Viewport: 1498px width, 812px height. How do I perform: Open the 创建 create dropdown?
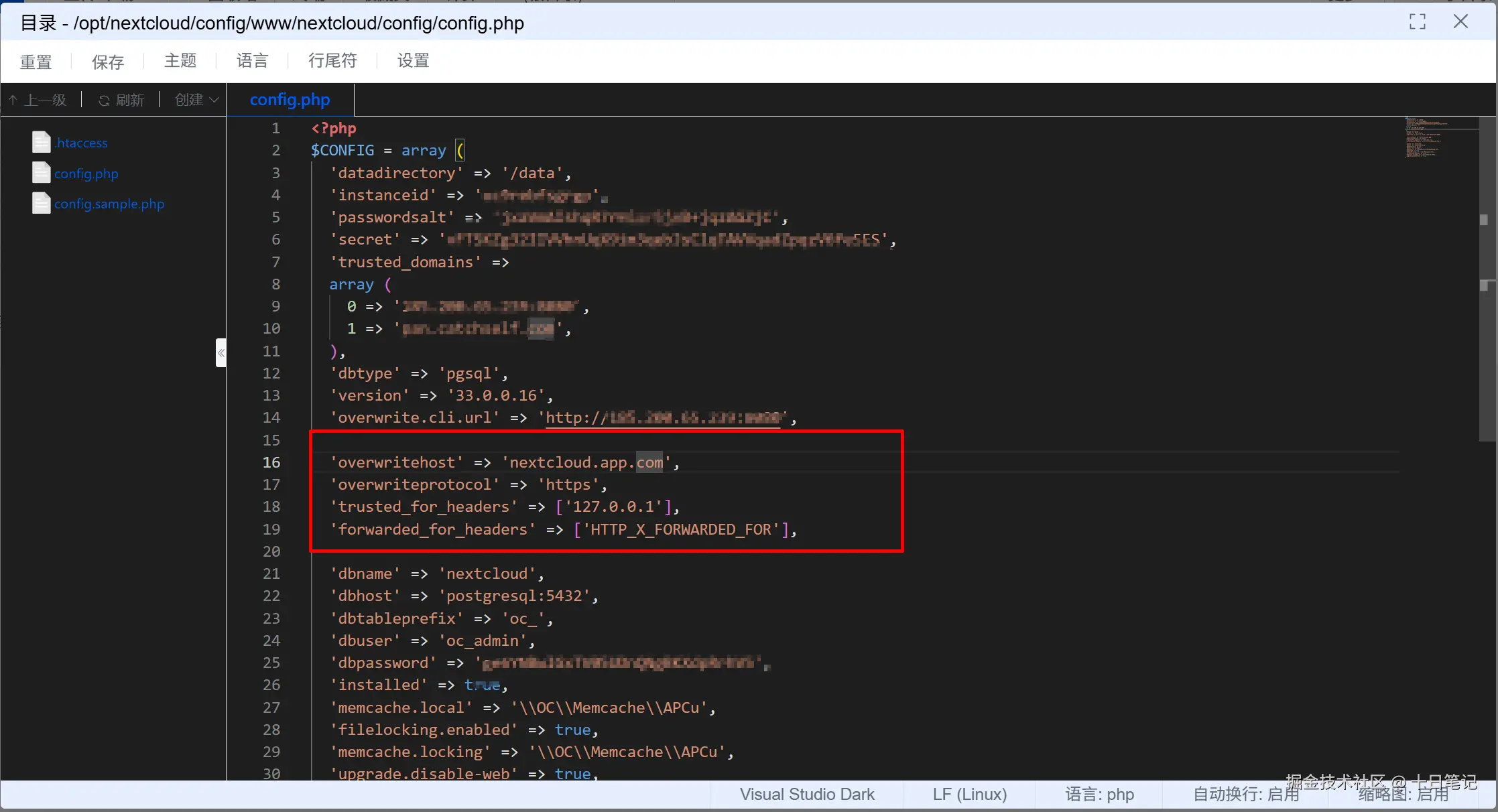tap(196, 100)
